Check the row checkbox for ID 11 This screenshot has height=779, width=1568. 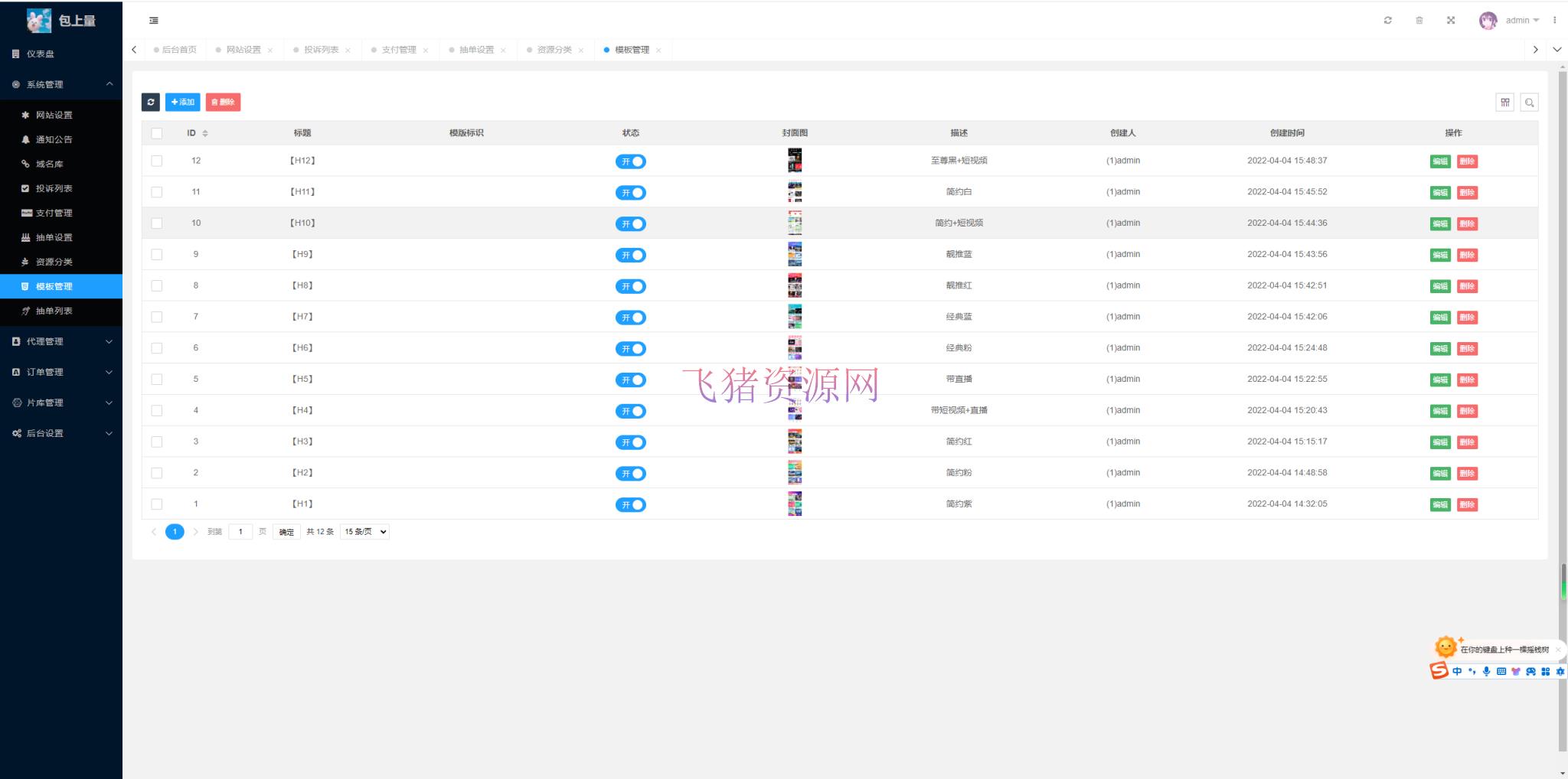157,192
